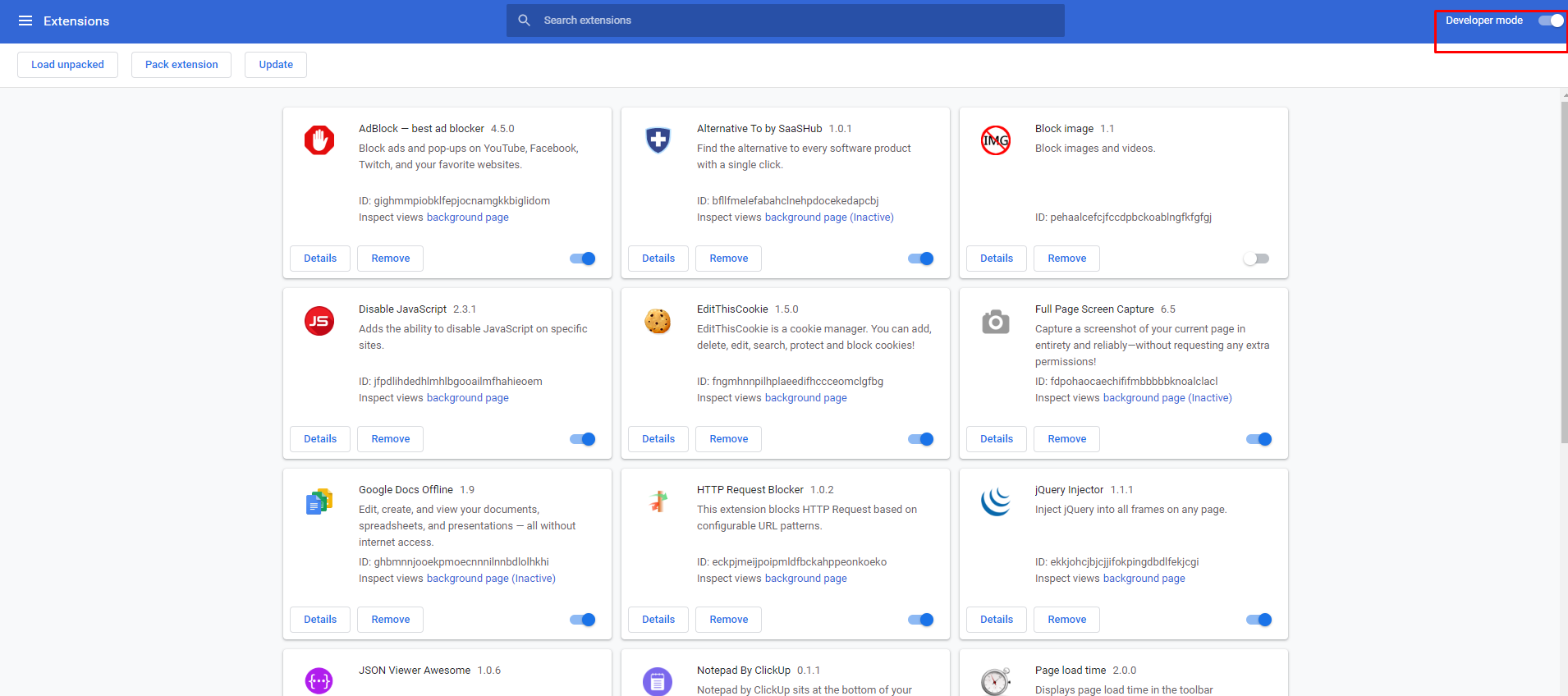
Task: Switch off jQuery Injector toggle
Action: click(x=1259, y=620)
